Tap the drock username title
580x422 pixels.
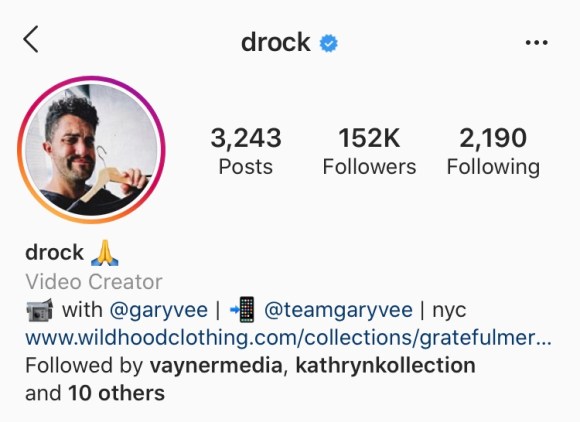click(x=276, y=43)
